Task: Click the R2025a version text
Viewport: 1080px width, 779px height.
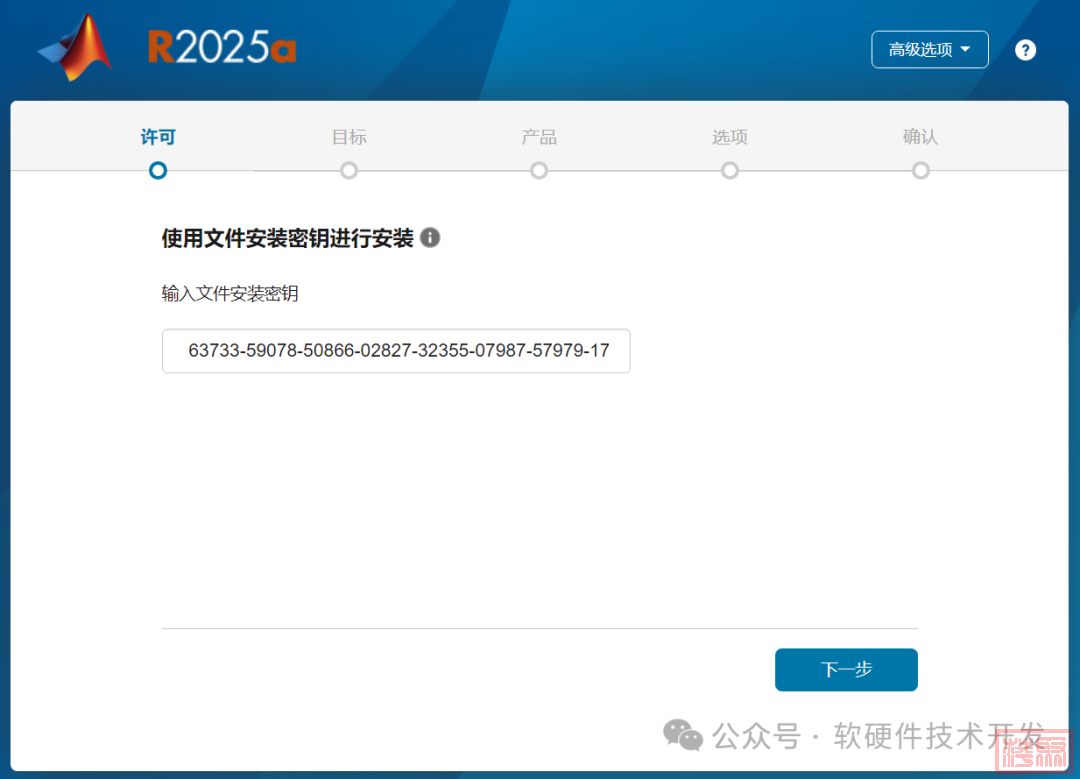Action: 222,48
